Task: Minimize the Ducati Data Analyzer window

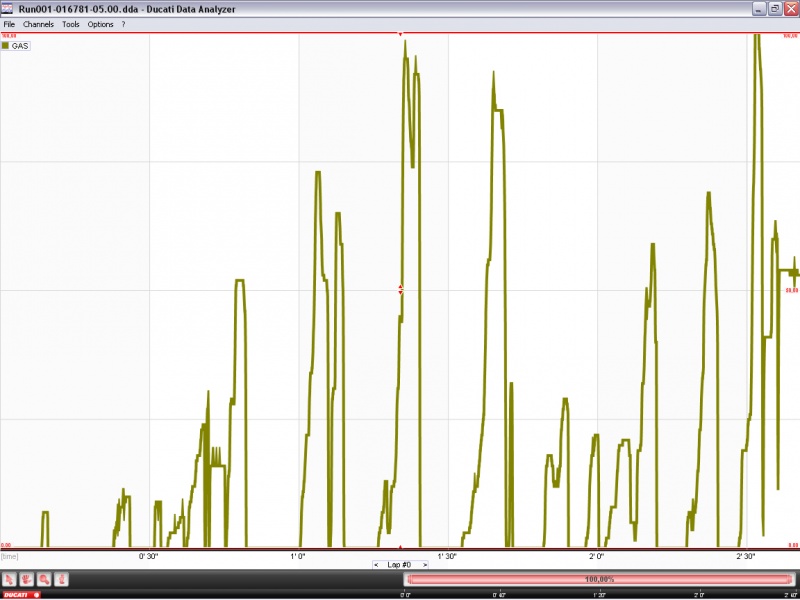Action: pos(760,9)
